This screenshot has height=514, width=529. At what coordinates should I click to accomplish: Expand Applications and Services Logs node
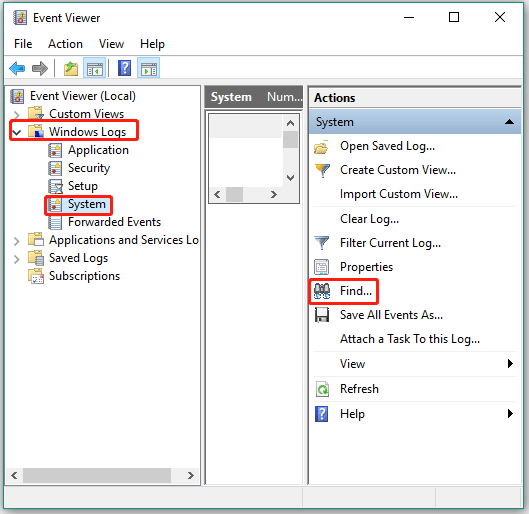(16, 241)
